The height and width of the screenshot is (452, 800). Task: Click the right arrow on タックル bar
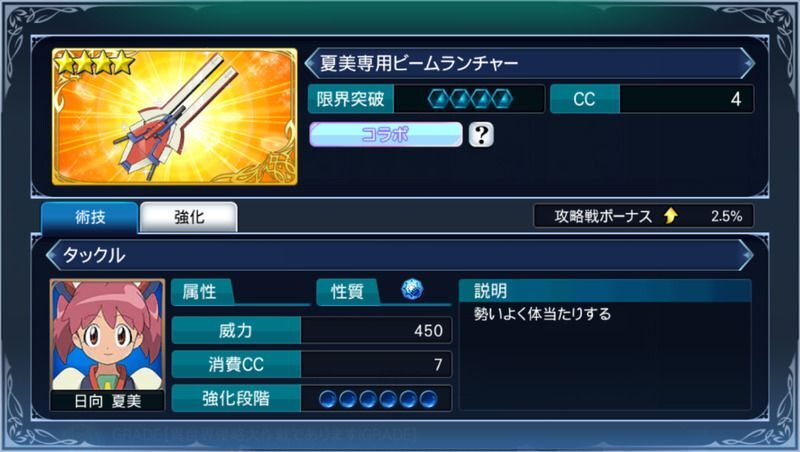747,255
